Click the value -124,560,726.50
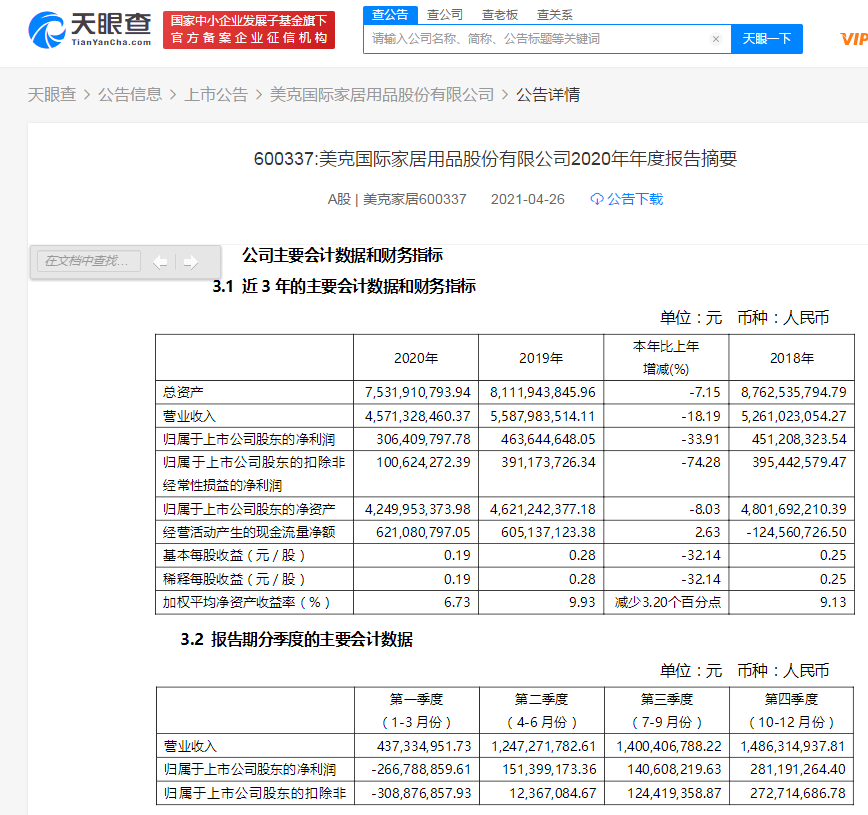Image resolution: width=868 pixels, height=815 pixels. [x=796, y=533]
